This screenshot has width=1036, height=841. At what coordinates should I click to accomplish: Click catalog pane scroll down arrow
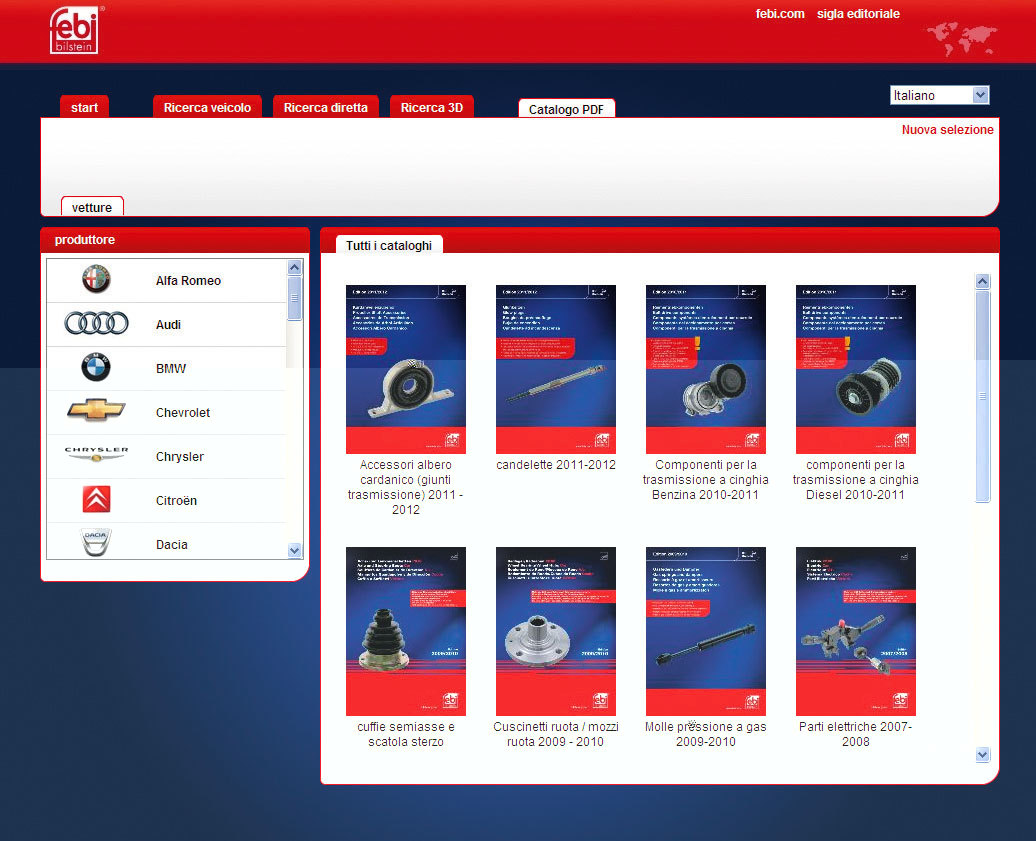coord(982,754)
